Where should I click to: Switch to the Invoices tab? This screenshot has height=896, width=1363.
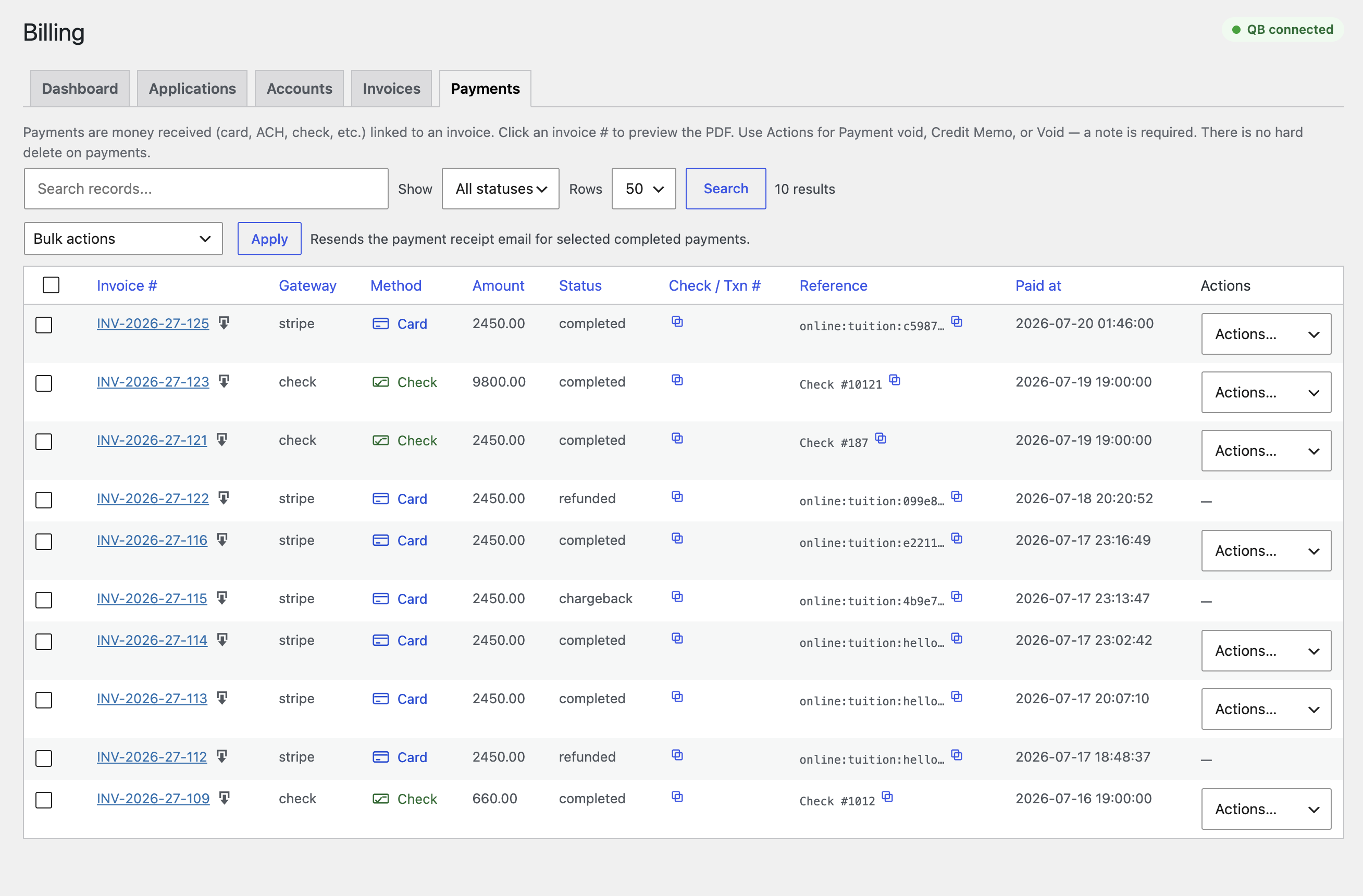coord(391,89)
